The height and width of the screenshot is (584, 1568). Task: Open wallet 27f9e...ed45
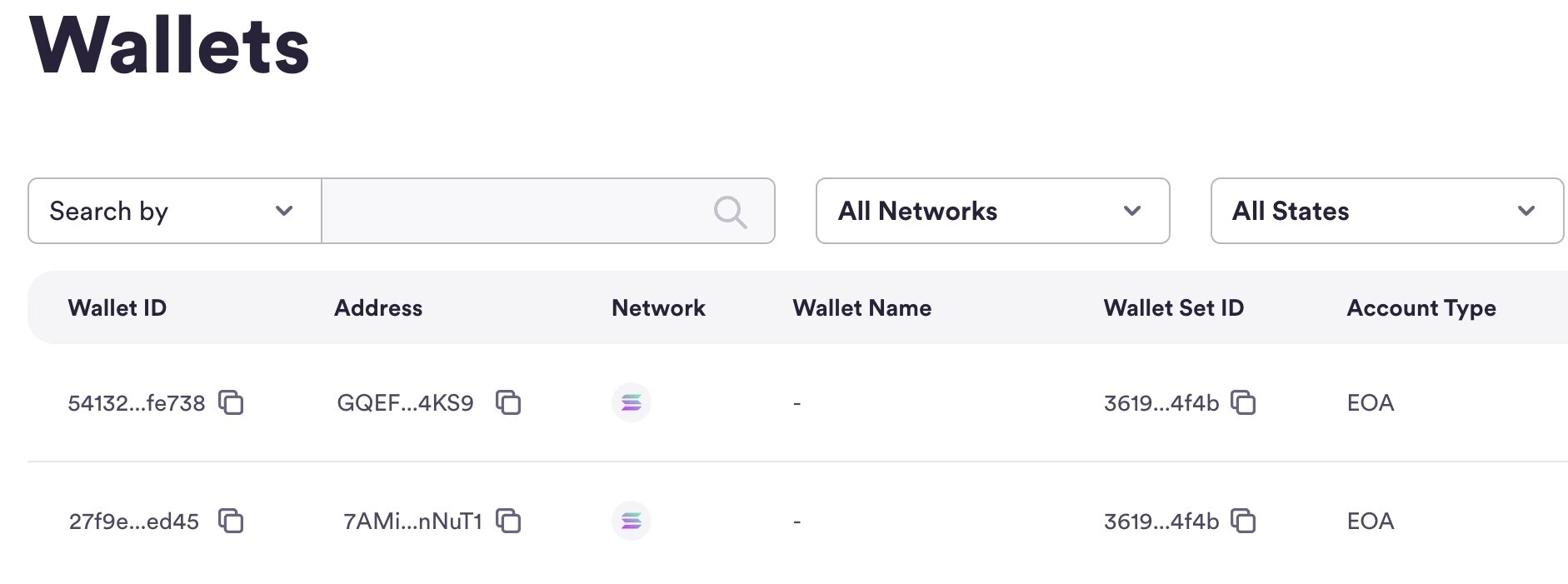pyautogui.click(x=133, y=522)
